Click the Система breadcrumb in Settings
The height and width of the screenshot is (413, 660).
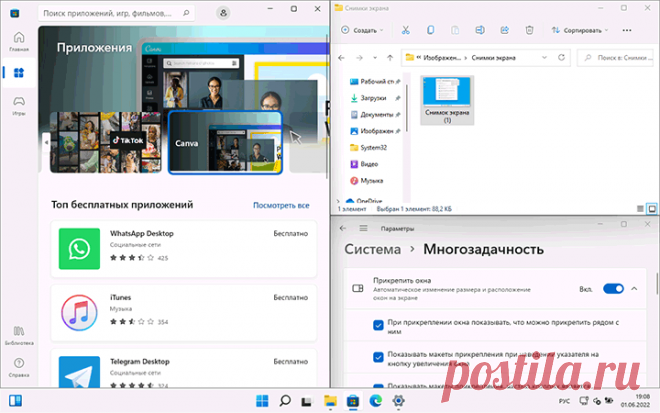point(373,249)
